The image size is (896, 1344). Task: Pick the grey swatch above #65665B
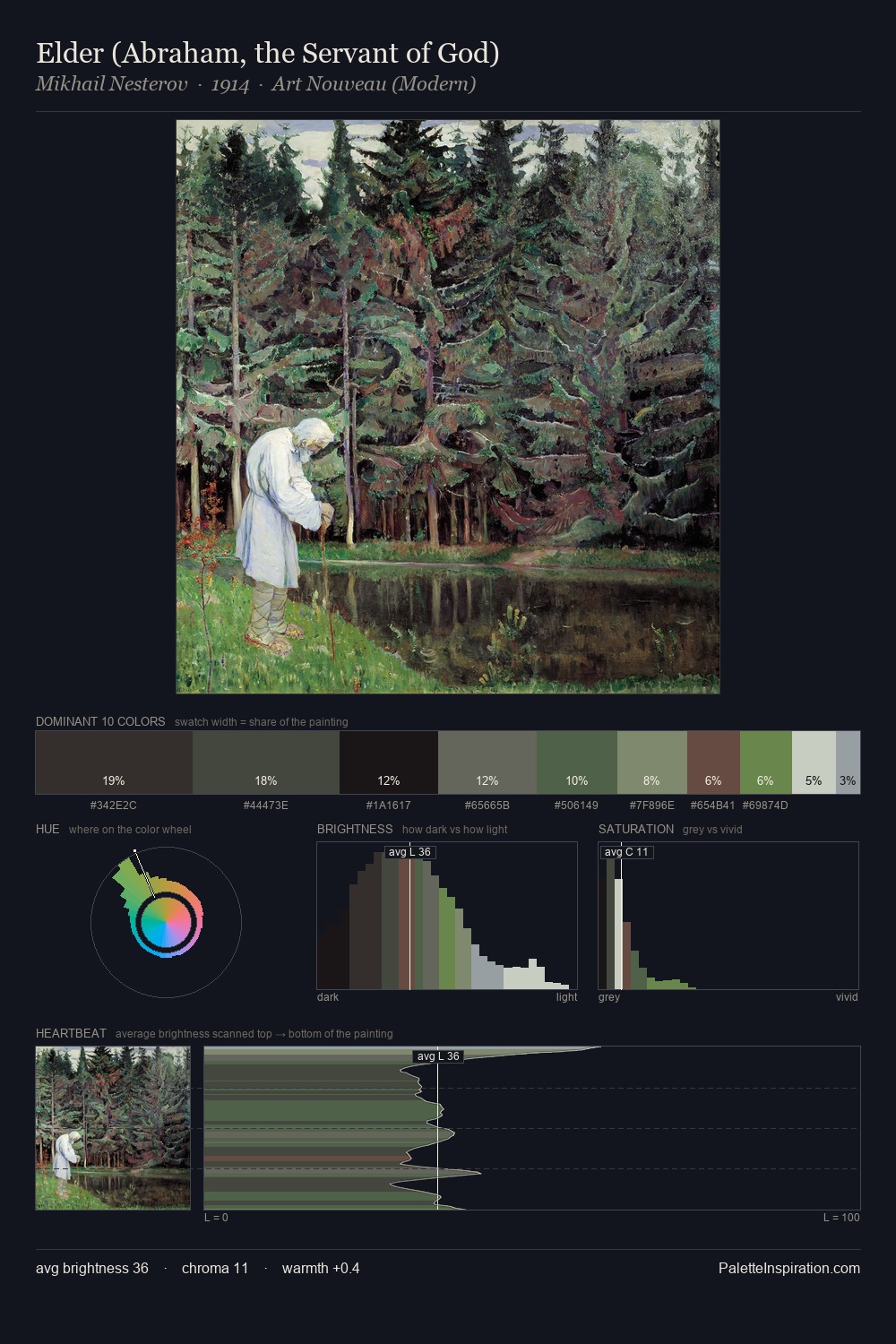click(x=487, y=762)
